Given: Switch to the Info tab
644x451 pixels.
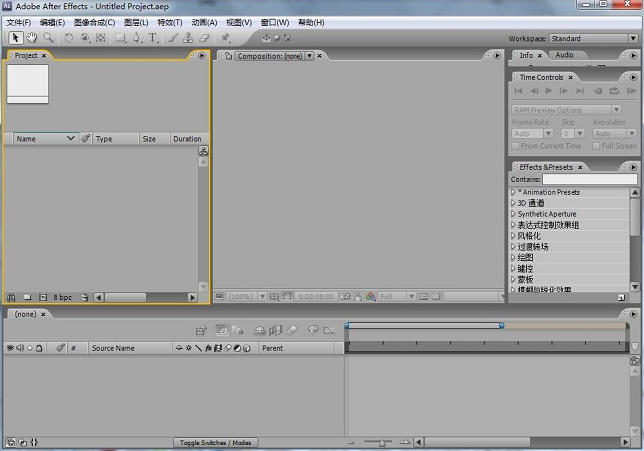Looking at the screenshot, I should (x=526, y=55).
